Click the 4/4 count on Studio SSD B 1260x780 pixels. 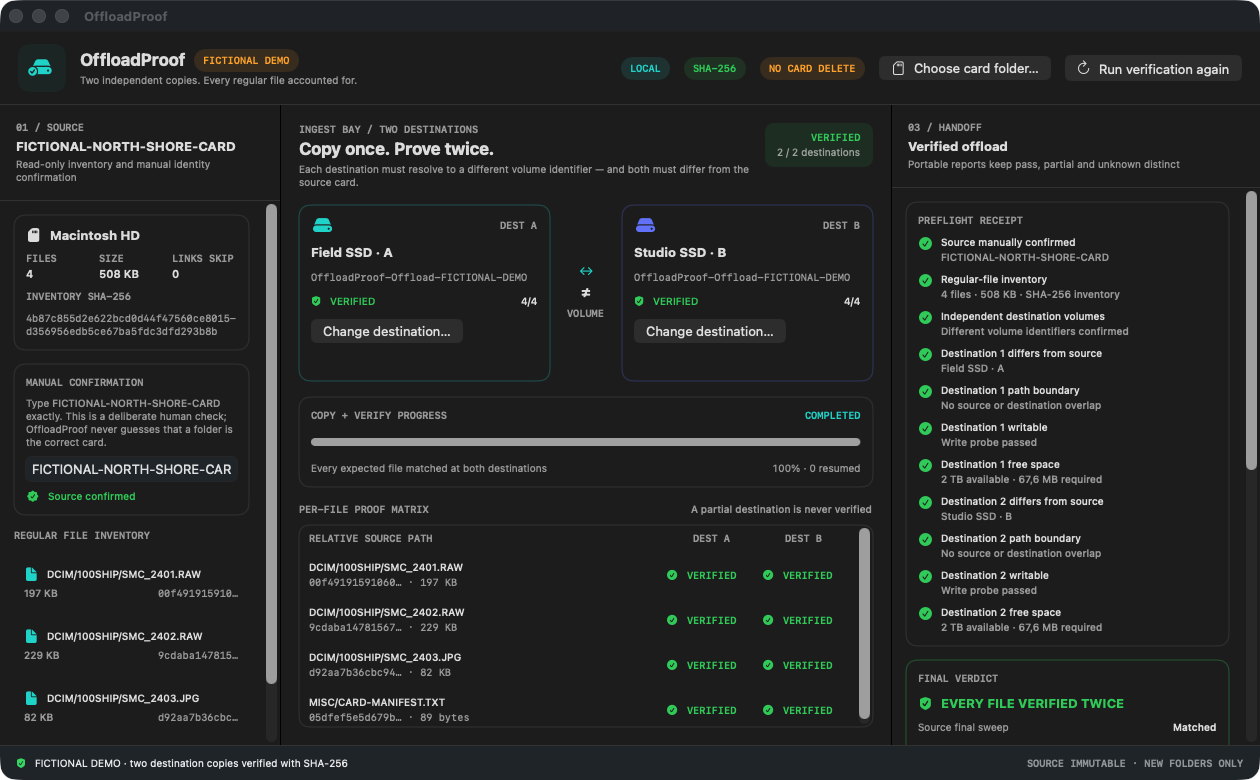pyautogui.click(x=852, y=301)
